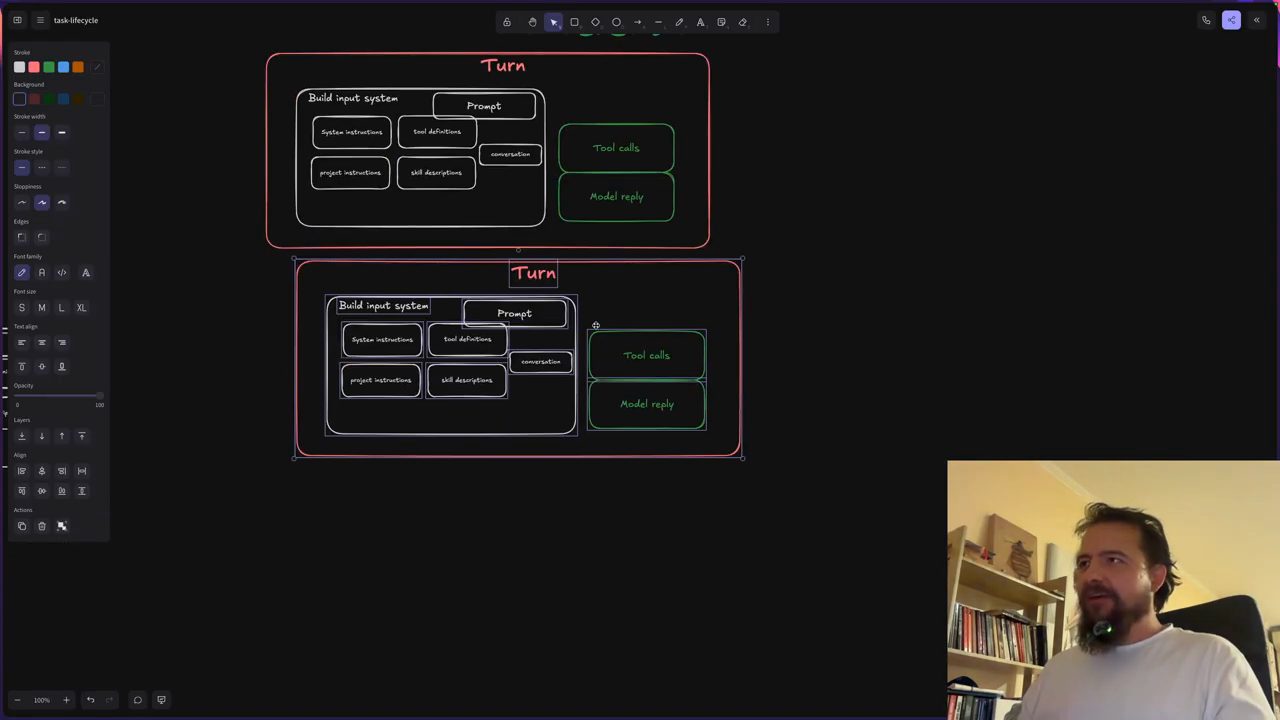Bring selection to front layer
Viewport: 1280px width, 720px height.
82,436
